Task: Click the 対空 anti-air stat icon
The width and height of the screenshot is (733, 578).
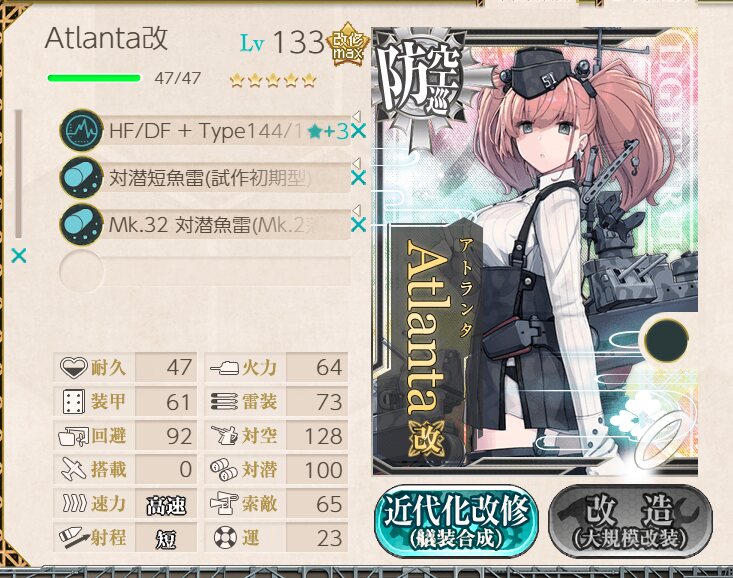Action: click(x=223, y=435)
